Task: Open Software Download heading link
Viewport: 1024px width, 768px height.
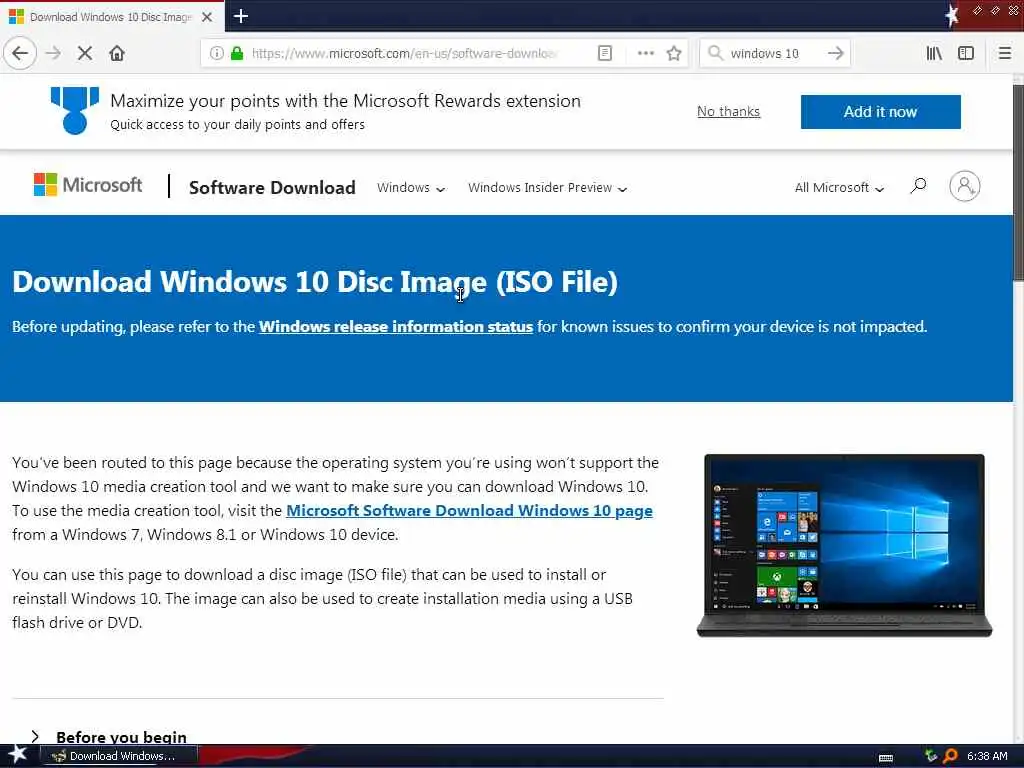Action: (272, 187)
